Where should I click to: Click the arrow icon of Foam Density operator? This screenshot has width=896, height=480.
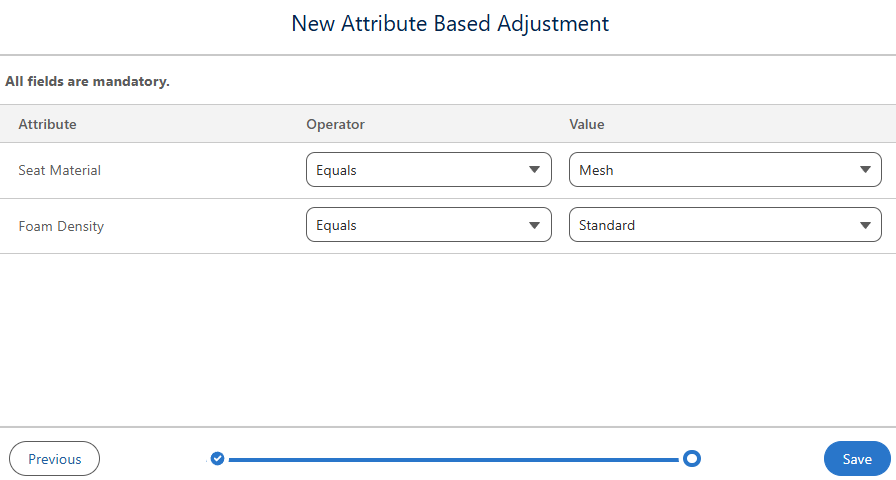click(534, 225)
